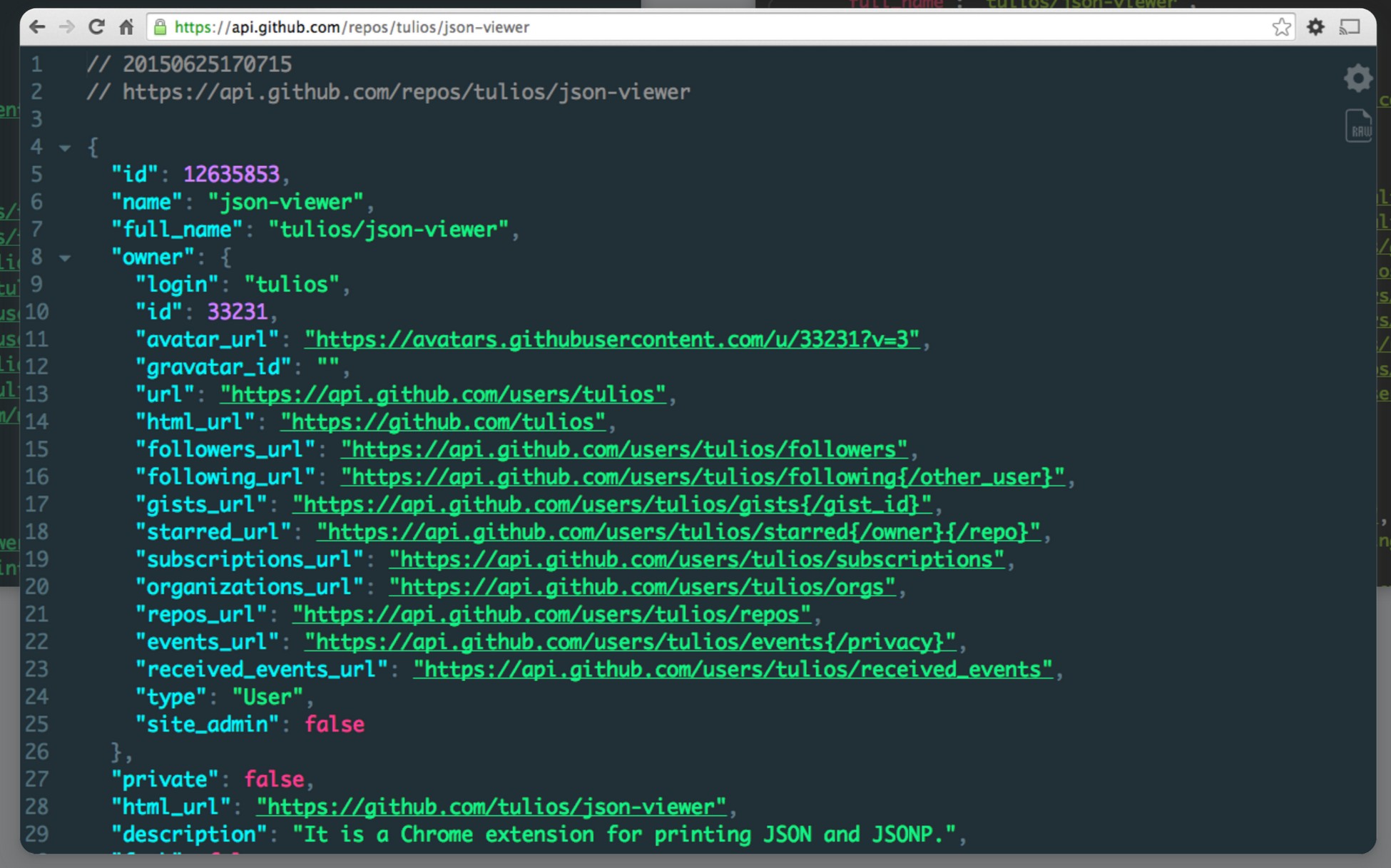
Task: Open the extension gear icon in browser toolbar
Action: click(1315, 27)
